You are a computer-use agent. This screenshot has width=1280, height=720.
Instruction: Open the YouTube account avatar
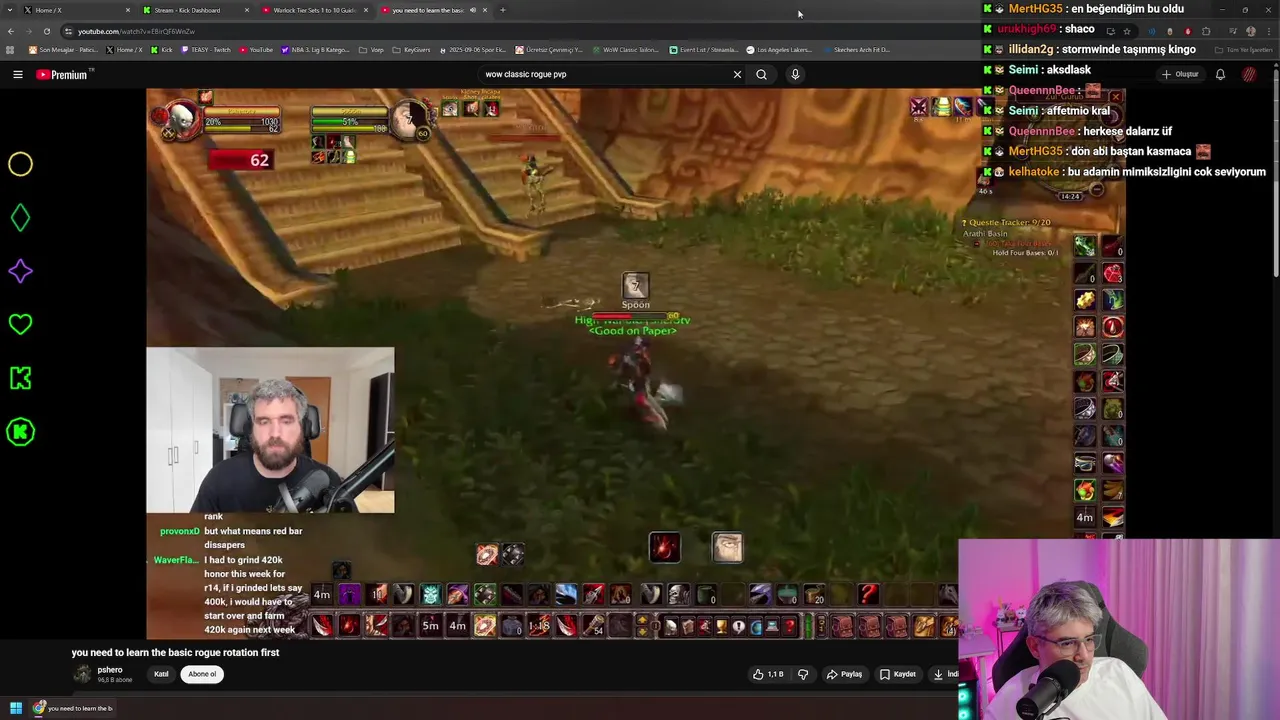point(1249,74)
